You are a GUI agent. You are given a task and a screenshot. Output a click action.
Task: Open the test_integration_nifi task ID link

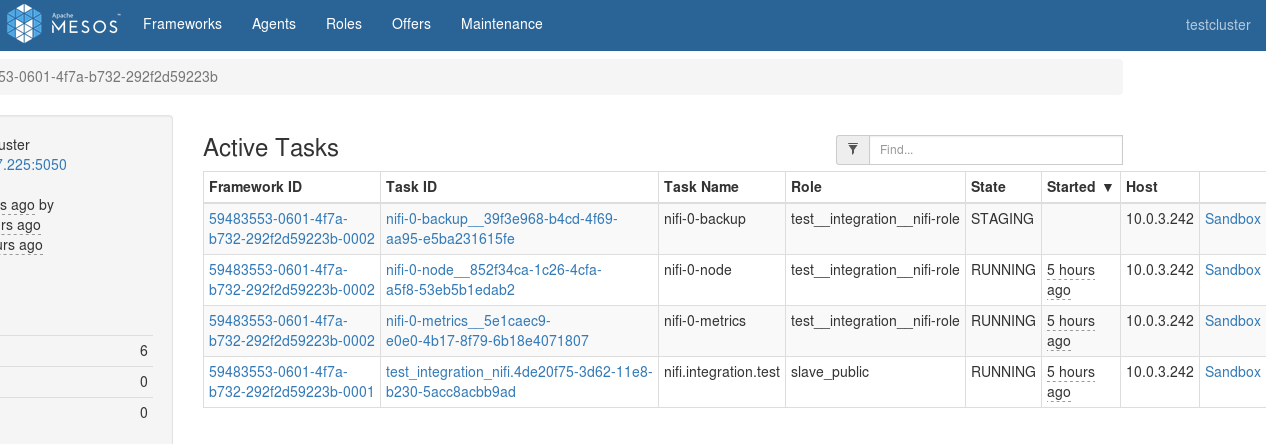coord(519,382)
